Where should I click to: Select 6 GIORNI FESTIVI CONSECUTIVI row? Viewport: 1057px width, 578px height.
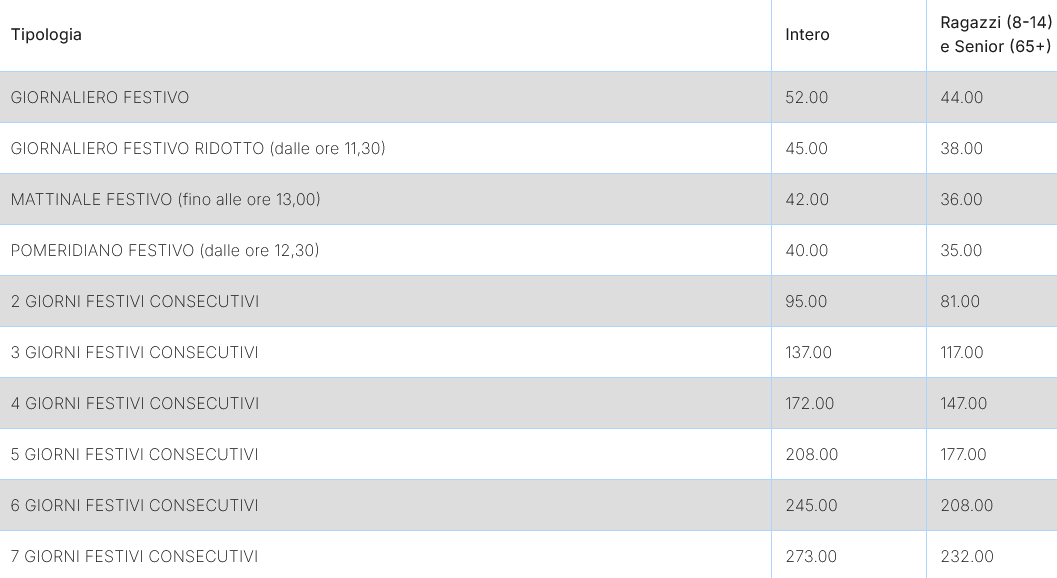point(528,505)
